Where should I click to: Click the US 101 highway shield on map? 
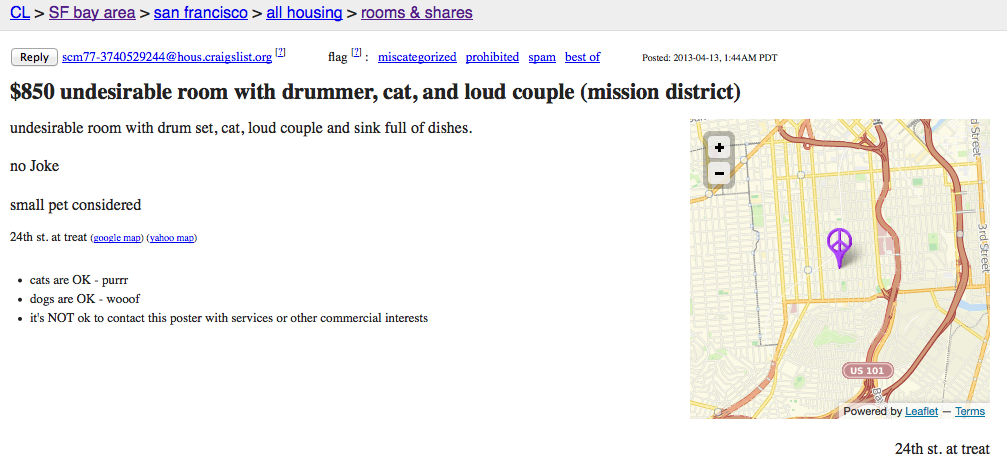pyautogui.click(x=867, y=371)
